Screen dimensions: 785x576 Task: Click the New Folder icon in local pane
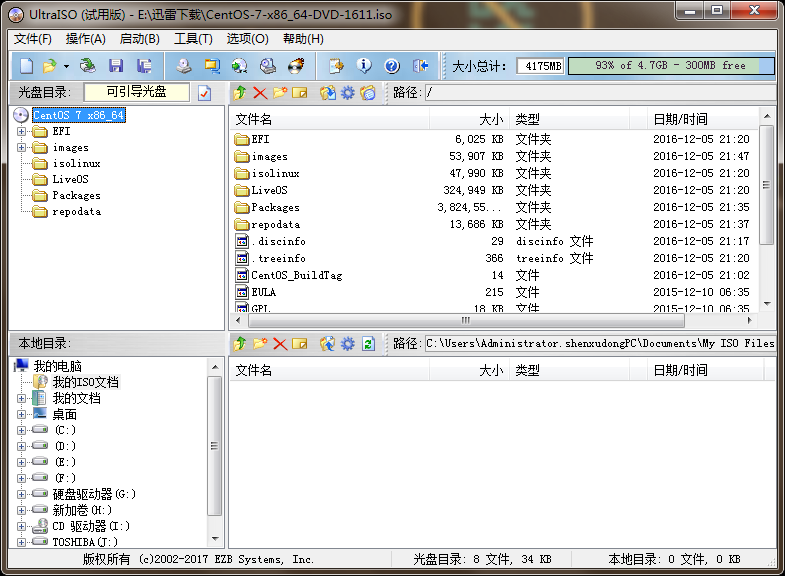[x=260, y=344]
